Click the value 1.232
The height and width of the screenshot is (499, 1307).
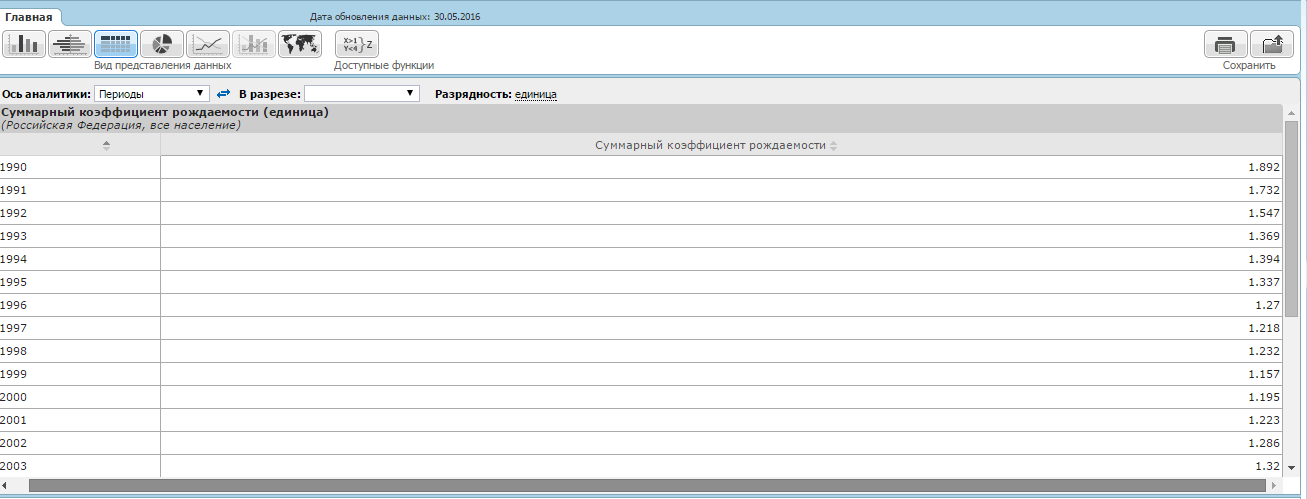point(1264,351)
